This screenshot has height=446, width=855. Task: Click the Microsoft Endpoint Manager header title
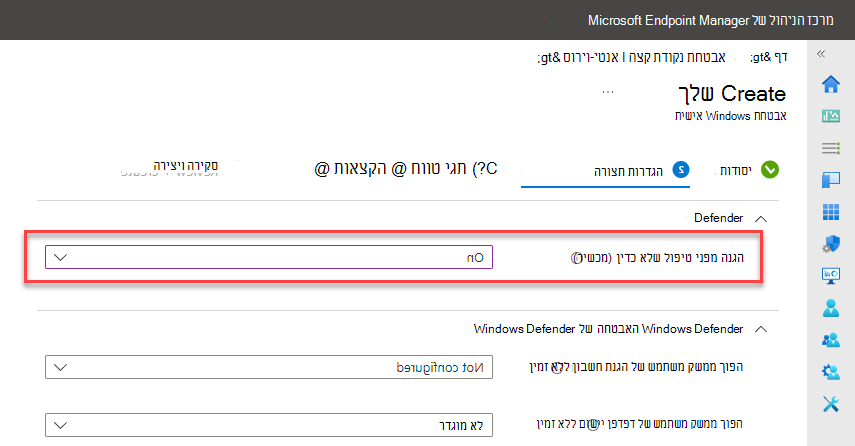tap(711, 20)
